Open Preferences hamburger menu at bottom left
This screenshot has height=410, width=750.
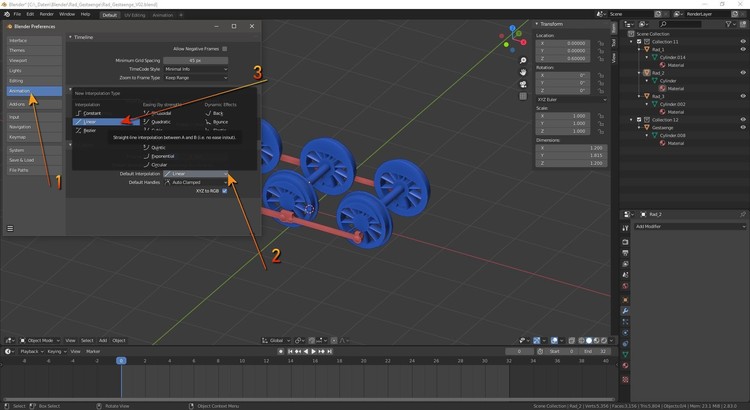coord(10,228)
